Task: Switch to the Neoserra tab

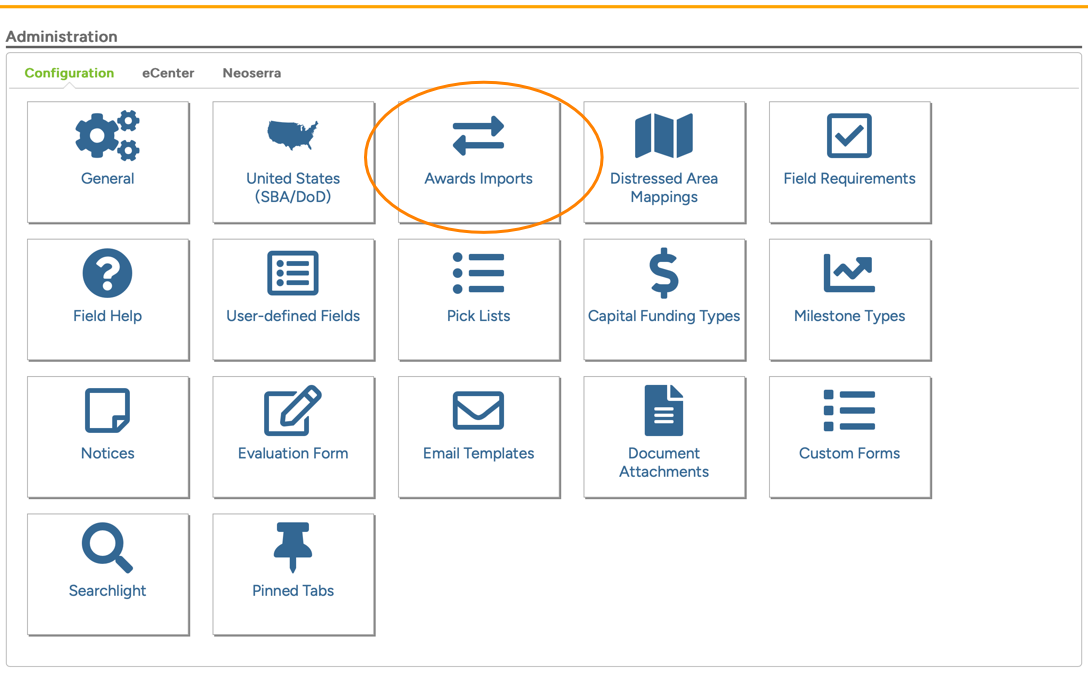Action: click(251, 73)
